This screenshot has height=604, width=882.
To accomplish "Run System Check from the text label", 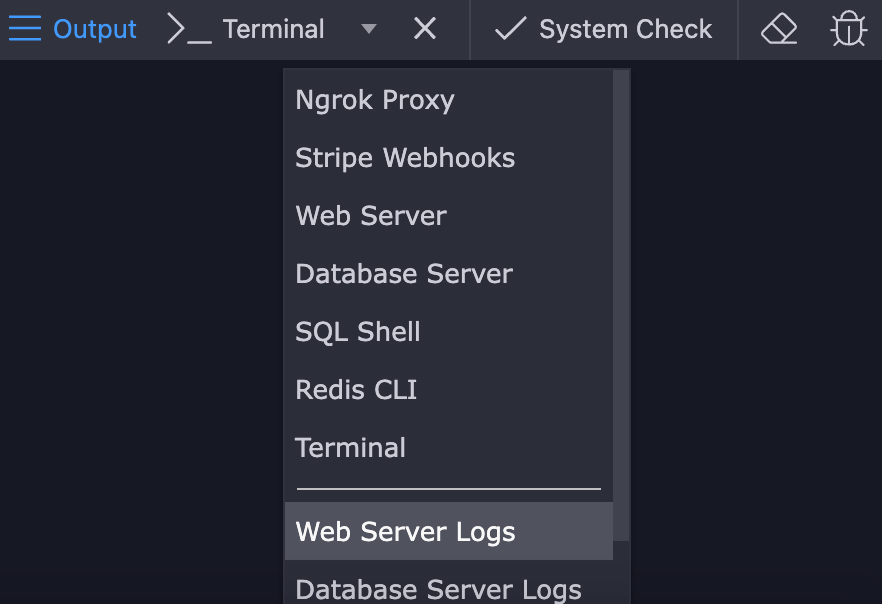I will (x=625, y=30).
